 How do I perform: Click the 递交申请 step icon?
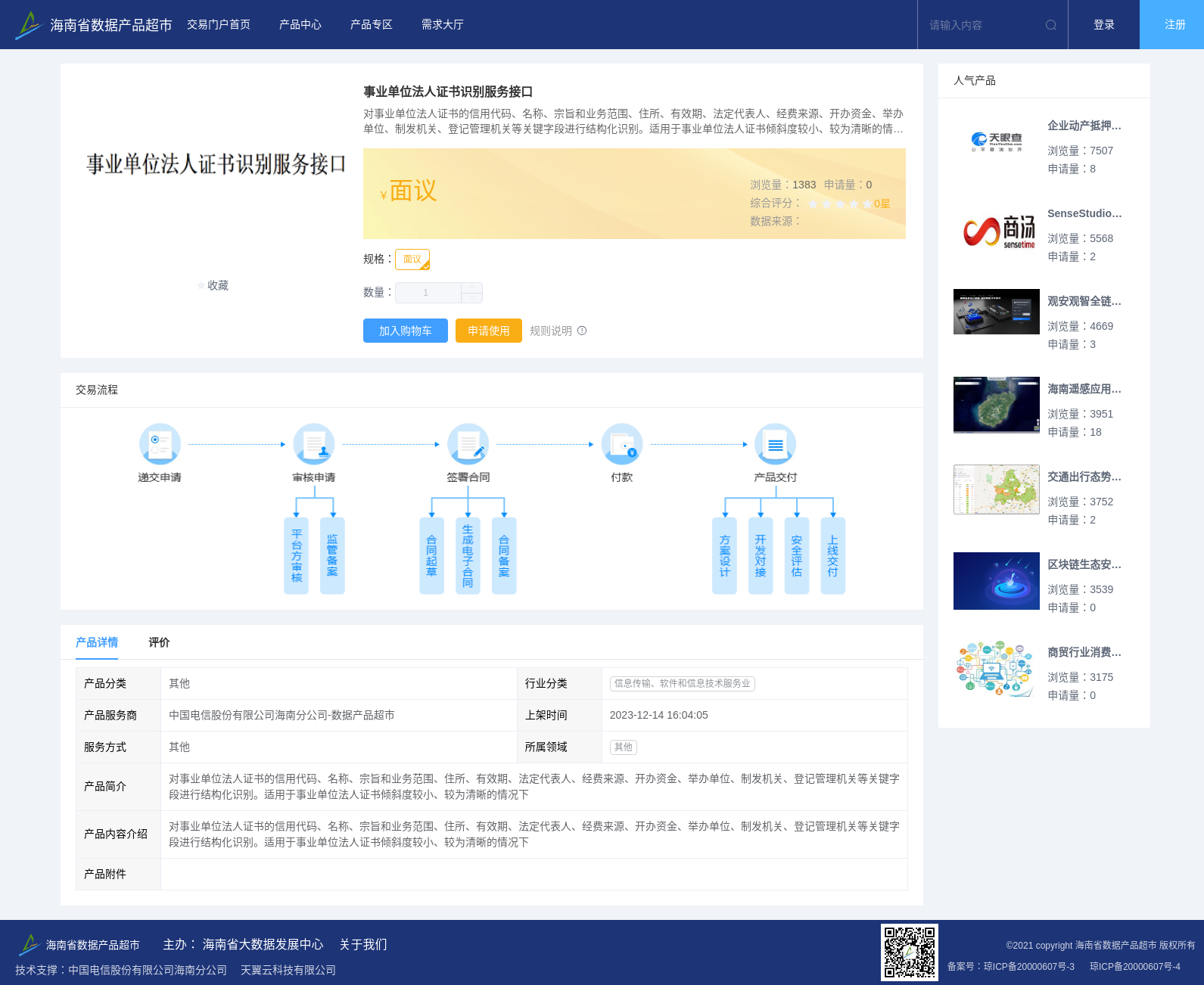coord(160,444)
